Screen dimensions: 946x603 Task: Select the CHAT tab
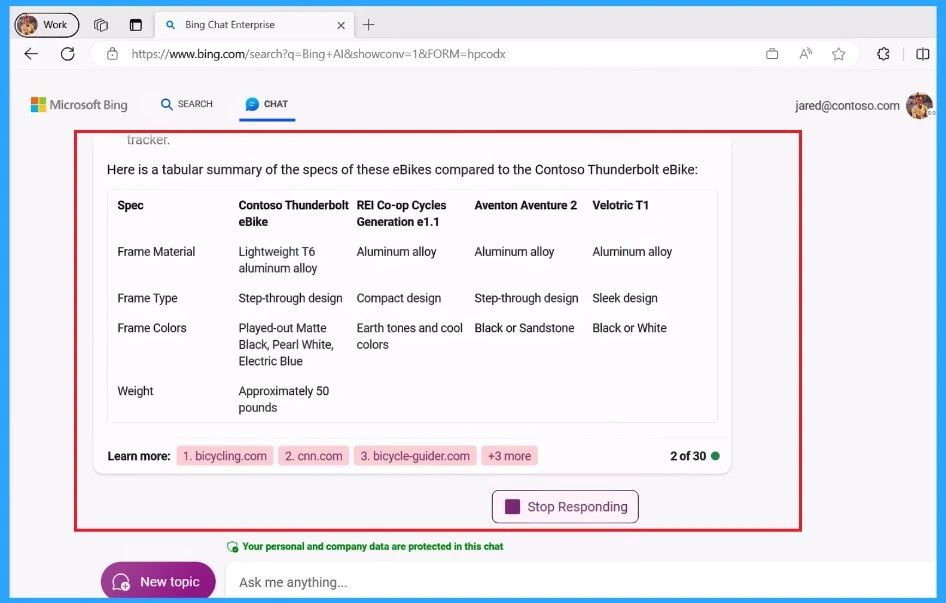pyautogui.click(x=267, y=104)
